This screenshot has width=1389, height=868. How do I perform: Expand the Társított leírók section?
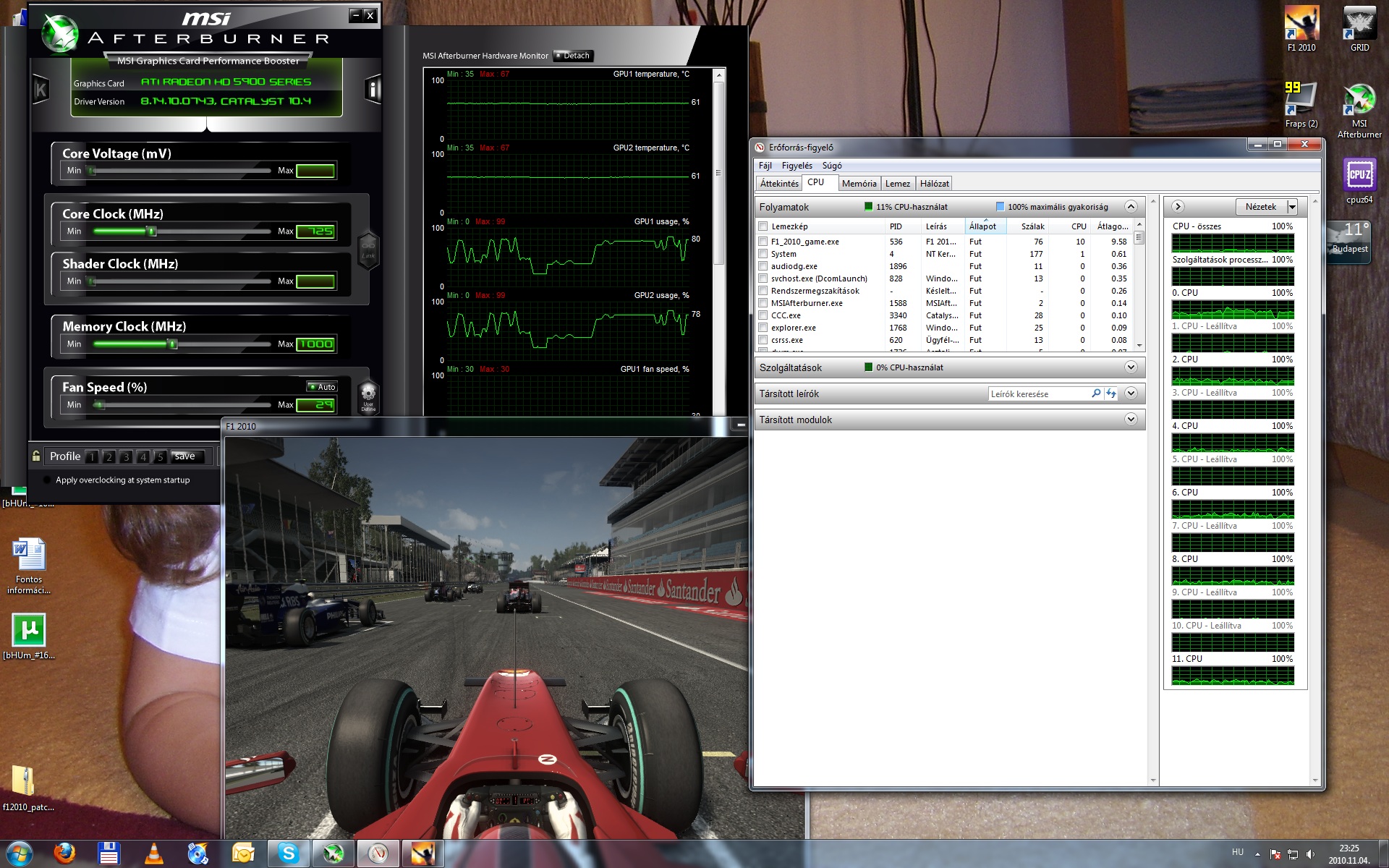(1131, 393)
